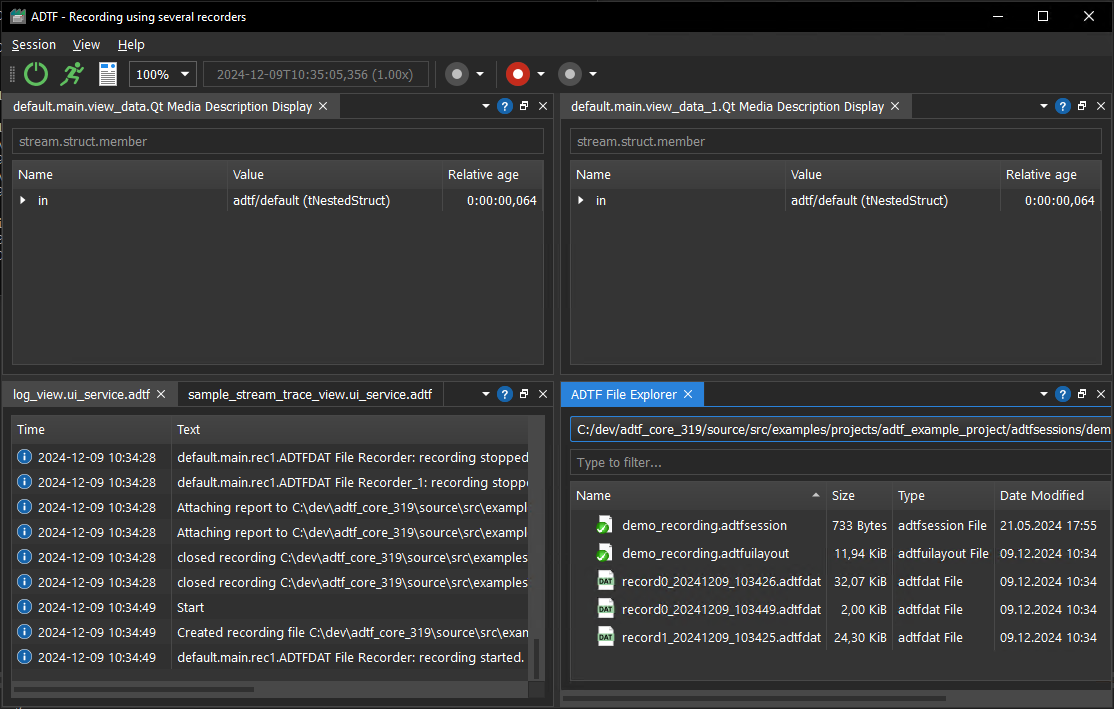Screen dimensions: 1114x709
Task: Click the green running-man start icon
Action: click(72, 74)
